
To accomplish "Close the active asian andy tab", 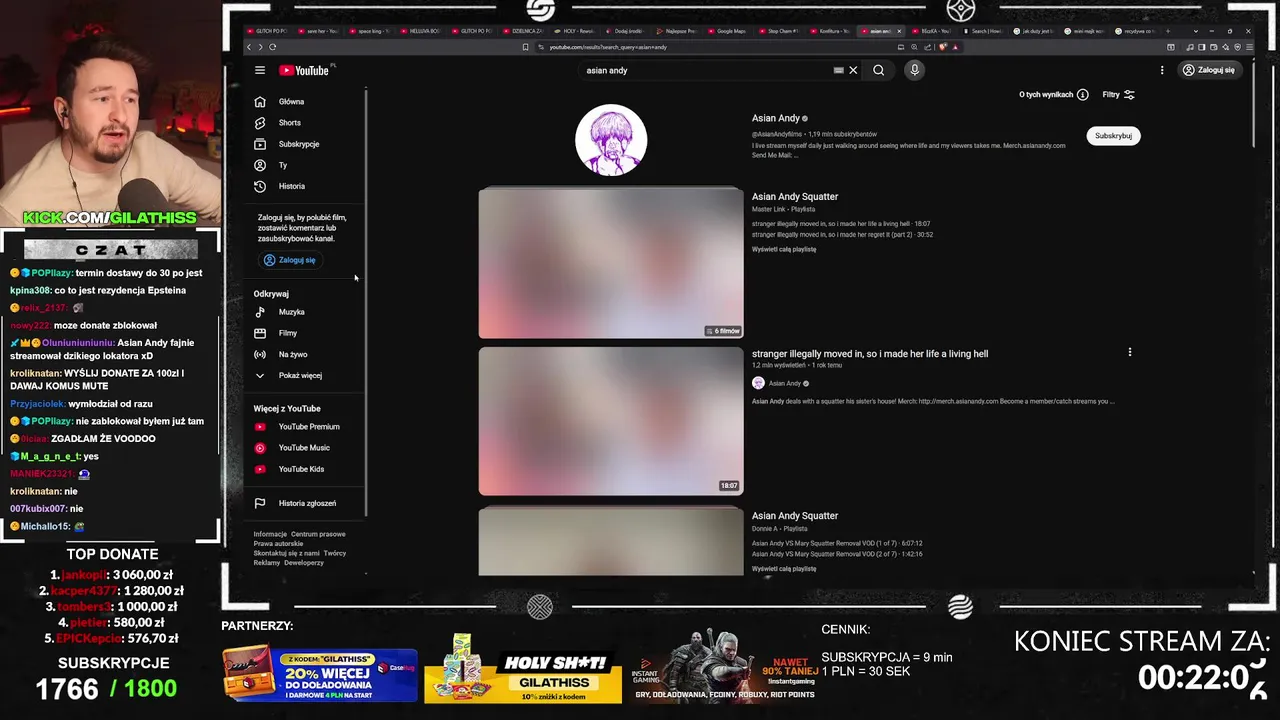I will click(x=899, y=31).
